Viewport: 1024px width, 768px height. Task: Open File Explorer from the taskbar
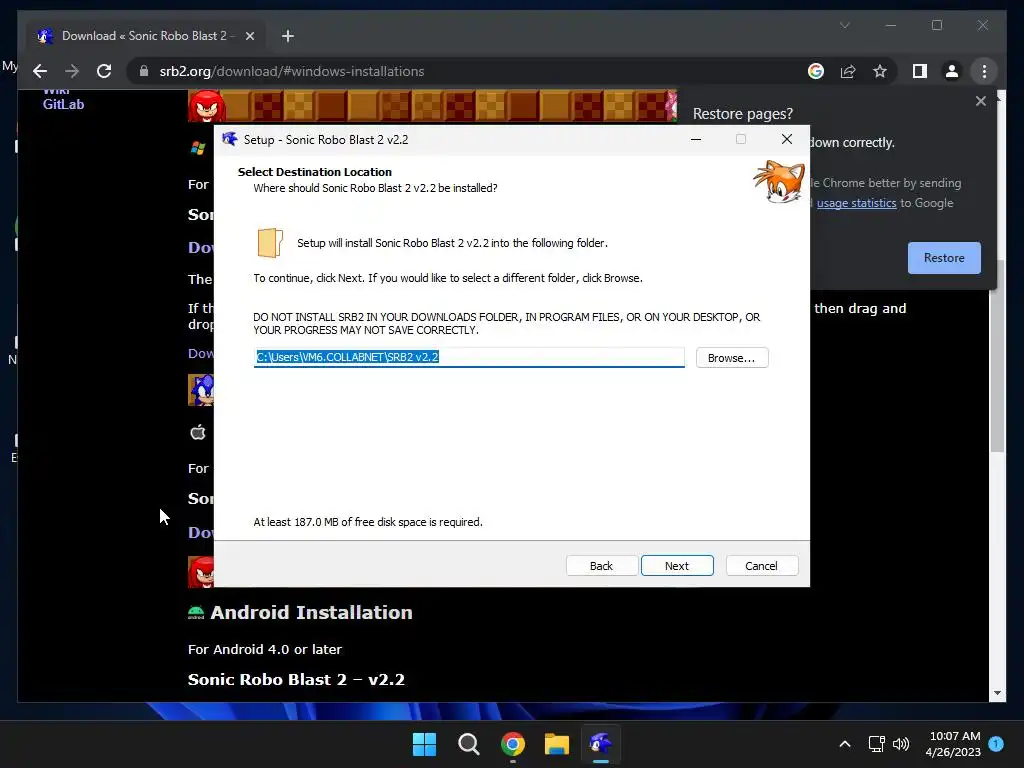(x=557, y=744)
